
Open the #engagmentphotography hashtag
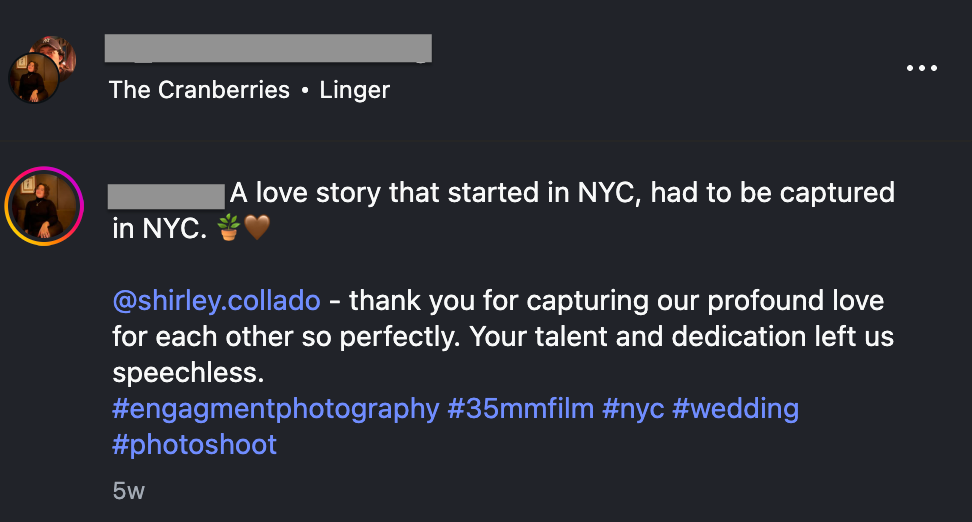coord(276,409)
